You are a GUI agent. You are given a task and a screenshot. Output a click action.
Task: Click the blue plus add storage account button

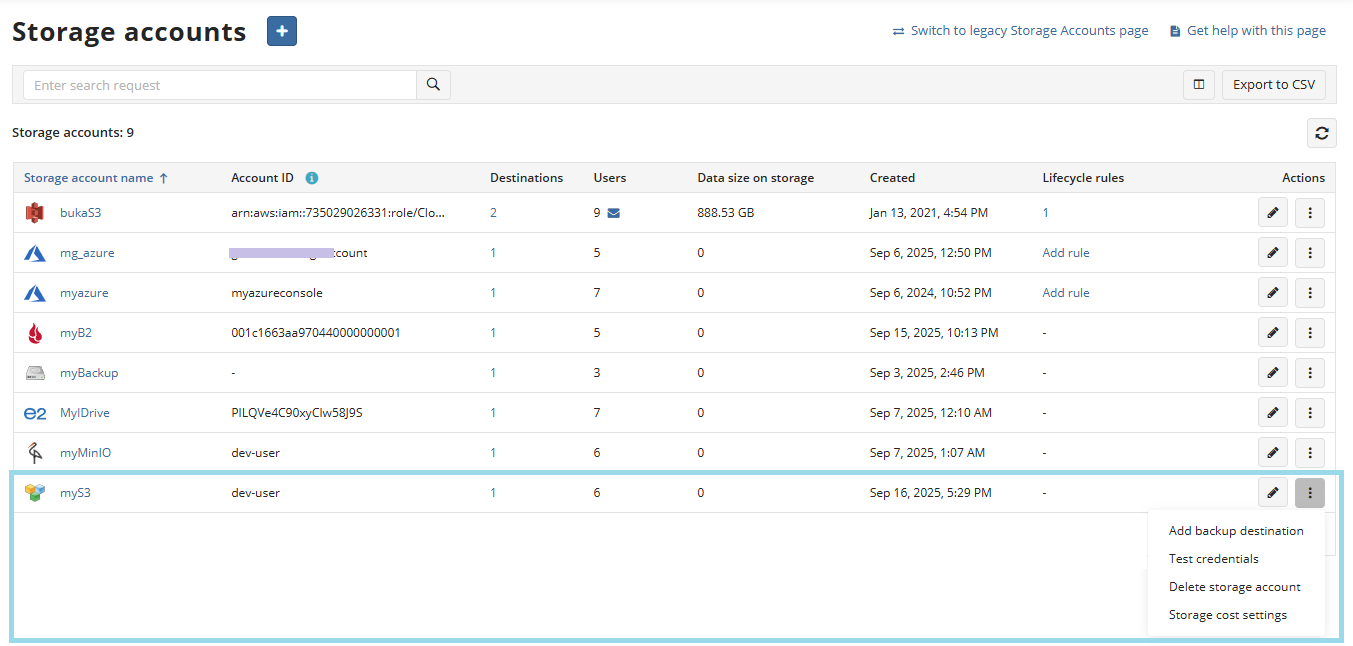click(x=282, y=32)
